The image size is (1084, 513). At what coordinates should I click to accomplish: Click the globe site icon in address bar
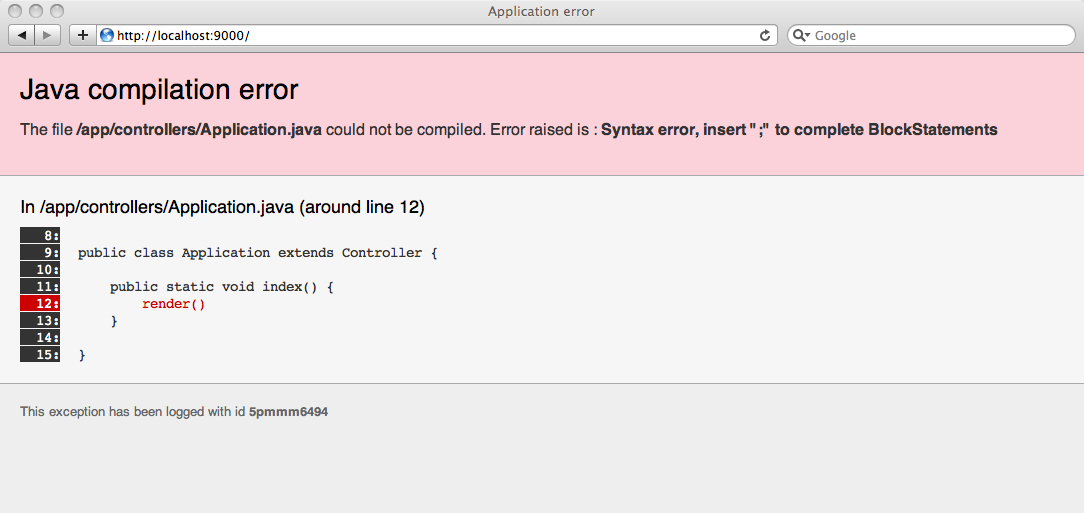[107, 35]
